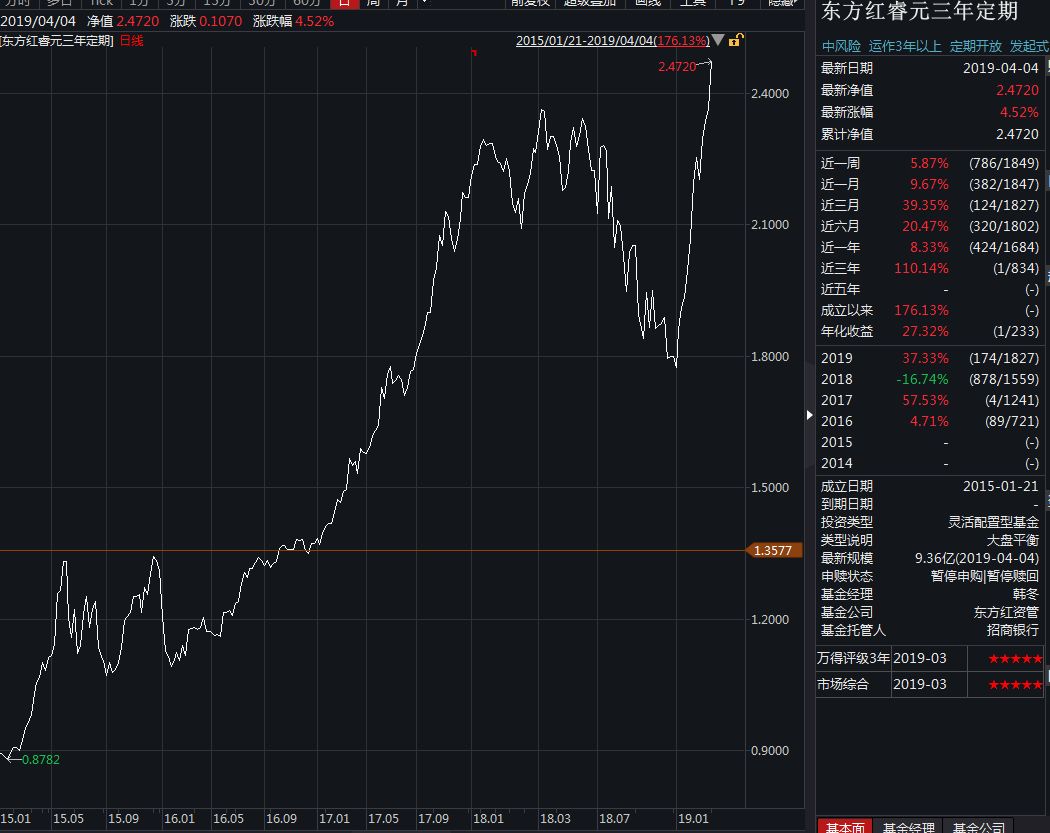
Task: Click the 基金托管人 value 招商银行
Action: [1012, 630]
